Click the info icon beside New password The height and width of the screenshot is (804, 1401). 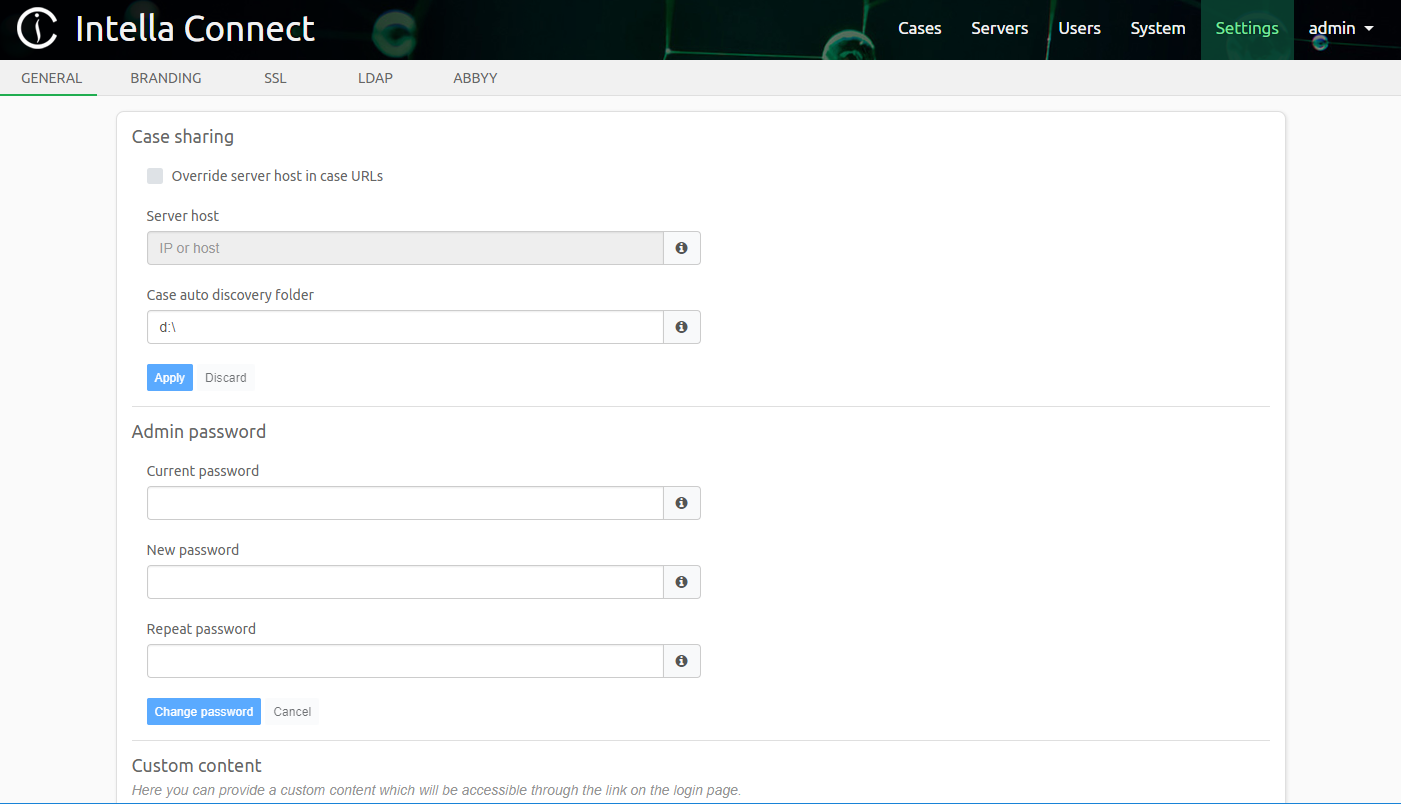tap(681, 581)
